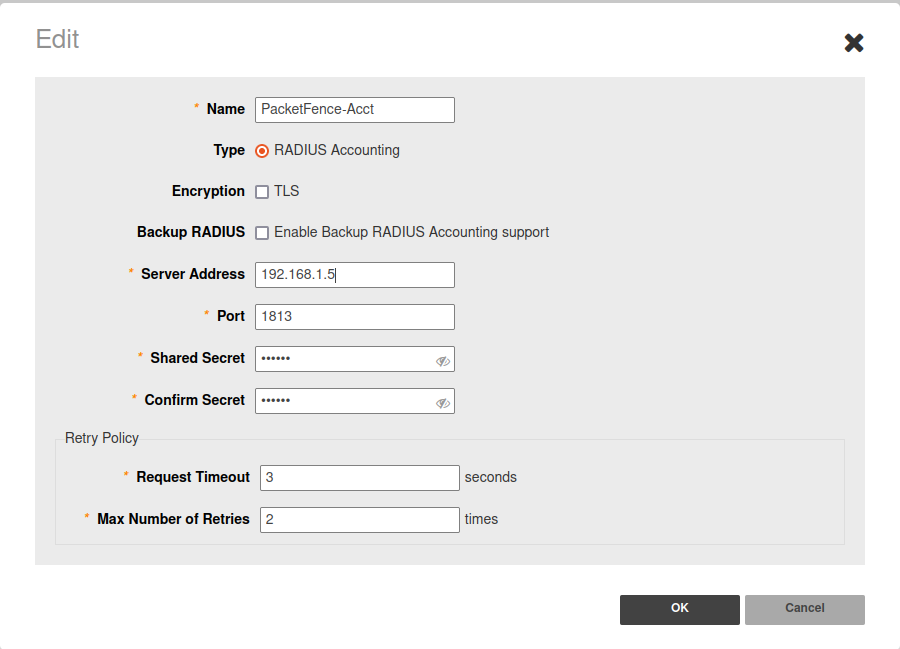Click the "times" unit text beside Max Retries

tap(481, 520)
